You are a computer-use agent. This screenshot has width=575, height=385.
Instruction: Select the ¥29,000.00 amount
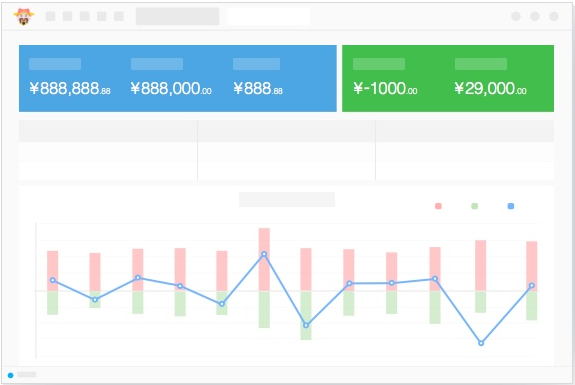point(490,88)
